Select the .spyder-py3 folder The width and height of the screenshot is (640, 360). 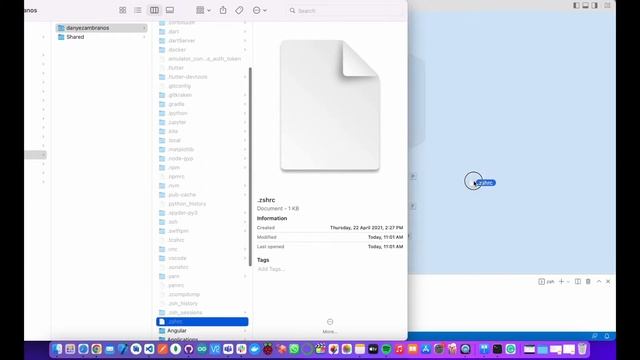tap(202, 213)
